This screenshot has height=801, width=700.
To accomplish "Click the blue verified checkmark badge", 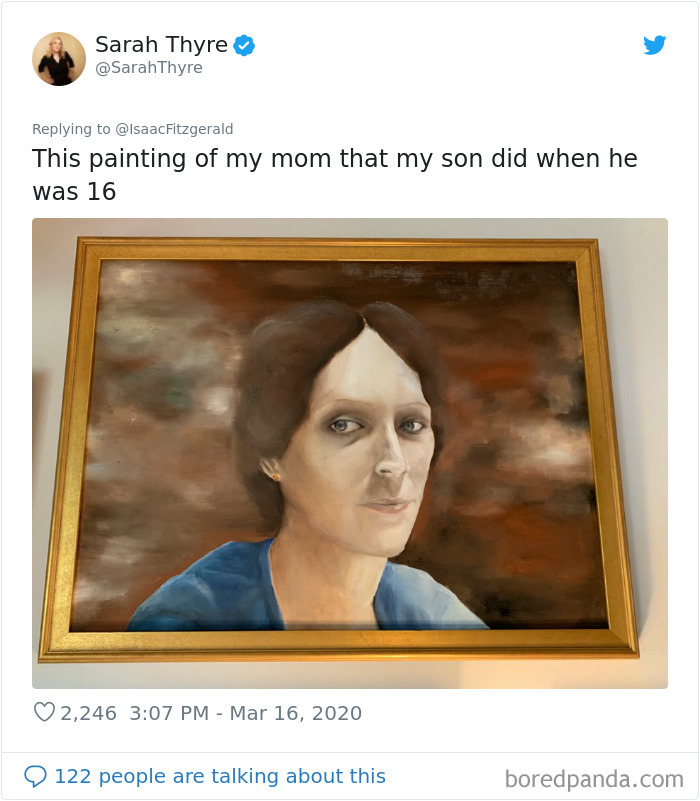I will tap(244, 45).
